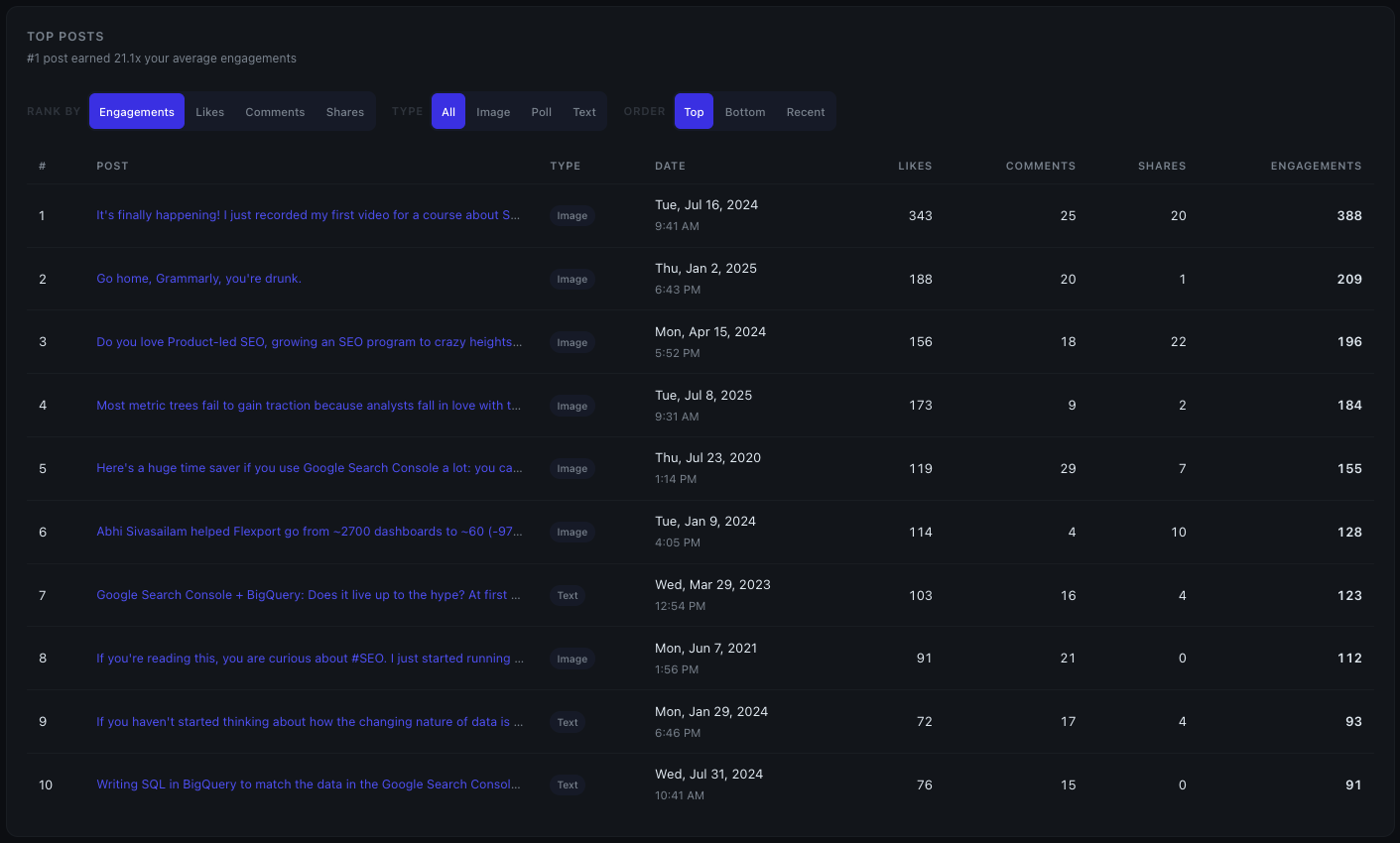1400x843 pixels.
Task: Open Google Search Console + BigQuery hype post
Action: tap(308, 595)
